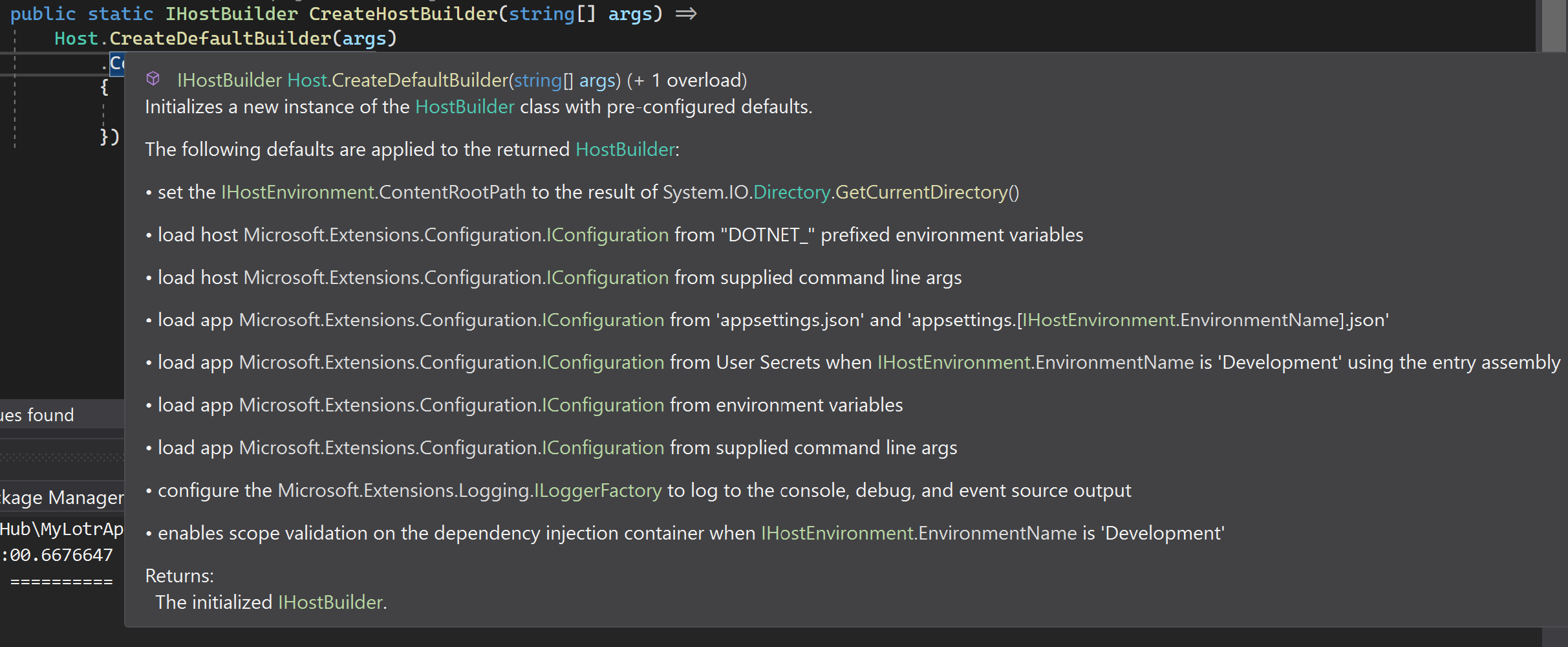The image size is (1568, 647).
Task: Click the IConfiguration link in the DOTNET_ bullet
Action: click(x=607, y=234)
